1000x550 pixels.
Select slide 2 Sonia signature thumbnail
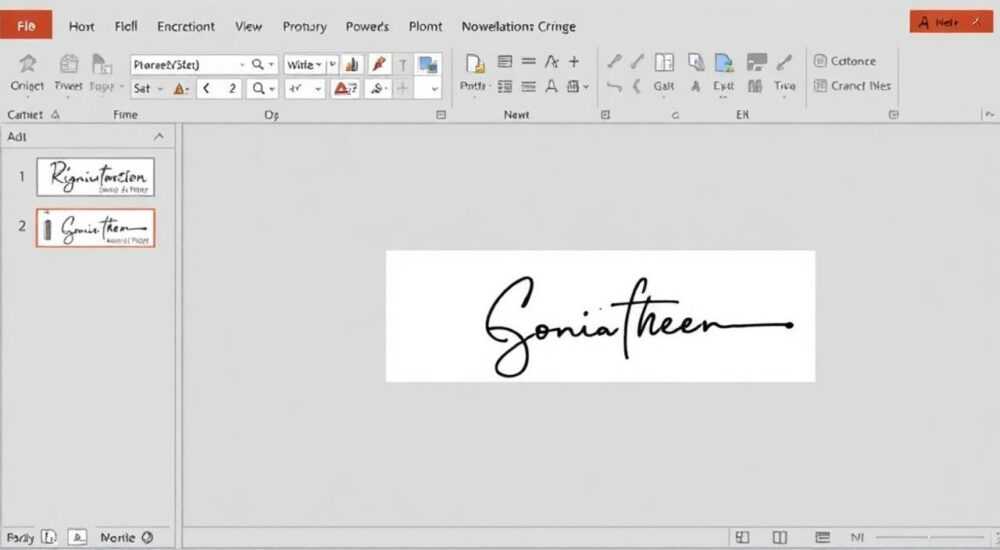coord(96,228)
